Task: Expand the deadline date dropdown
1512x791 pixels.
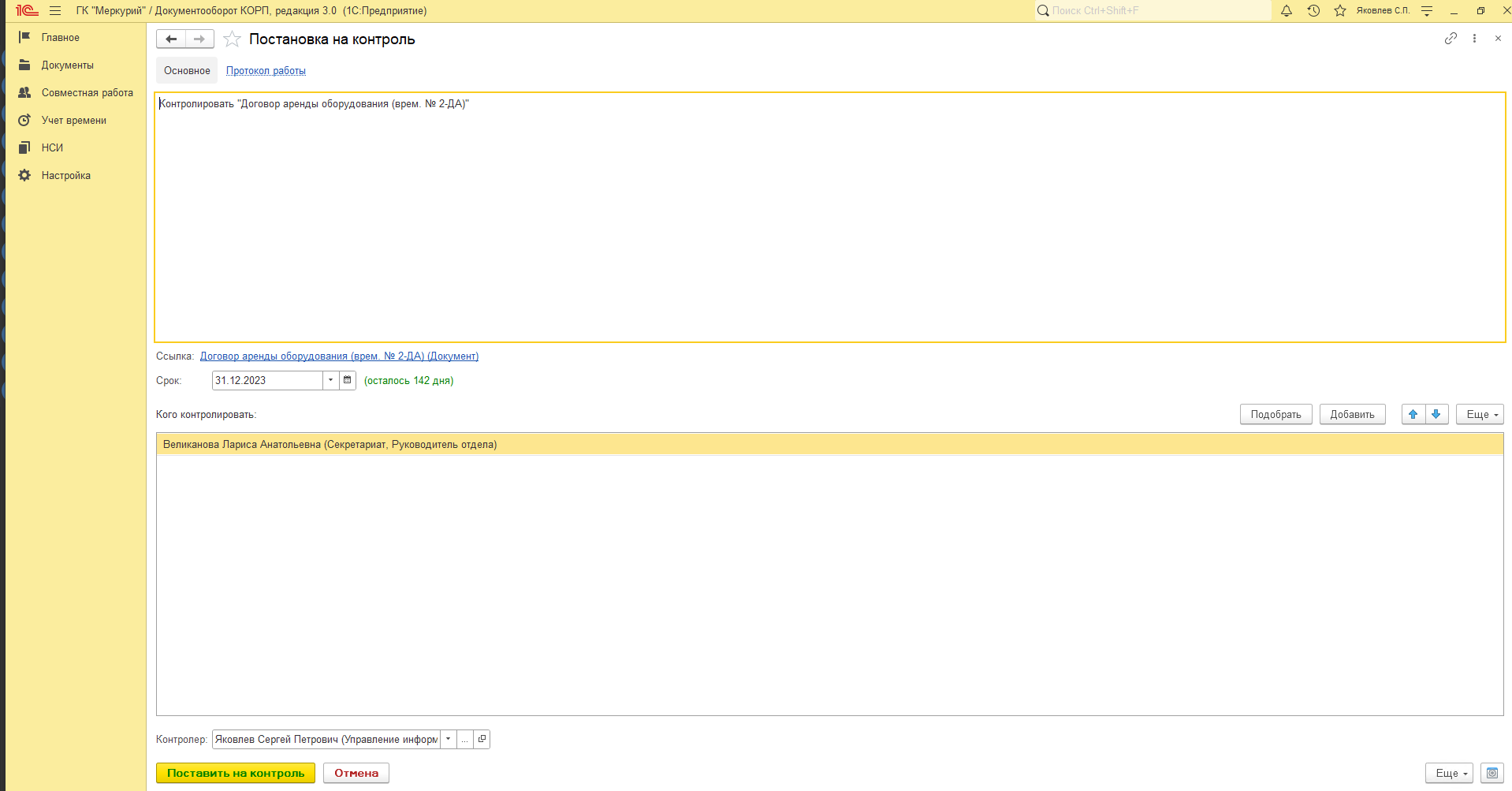Action: click(x=331, y=380)
